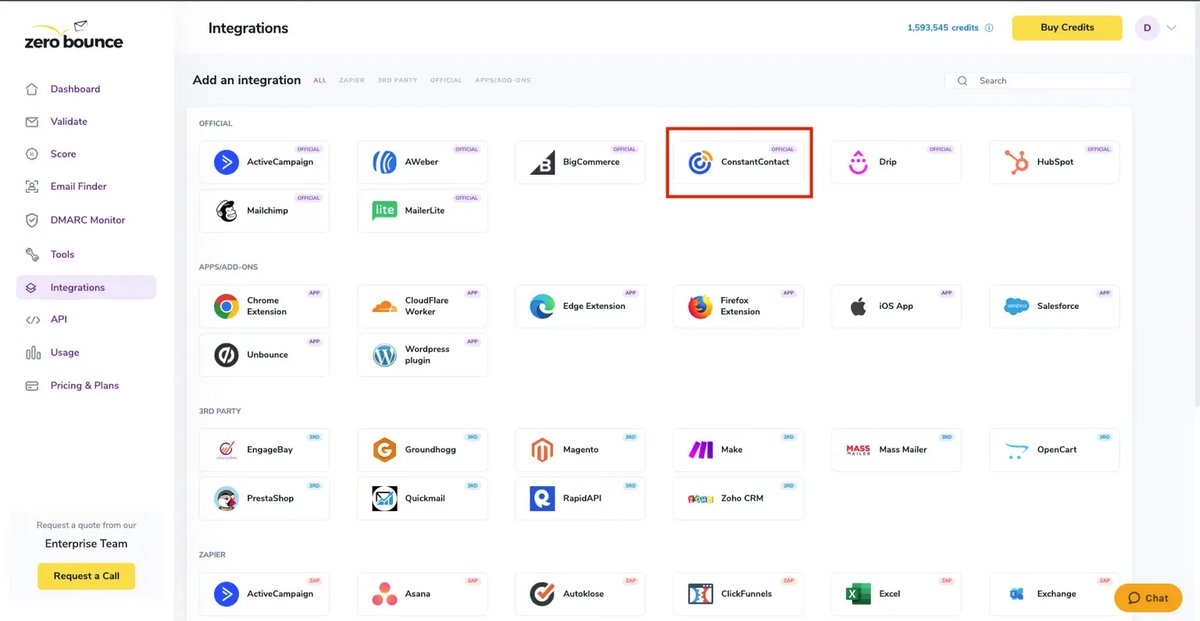Click the Drip logo icon

[x=858, y=162]
